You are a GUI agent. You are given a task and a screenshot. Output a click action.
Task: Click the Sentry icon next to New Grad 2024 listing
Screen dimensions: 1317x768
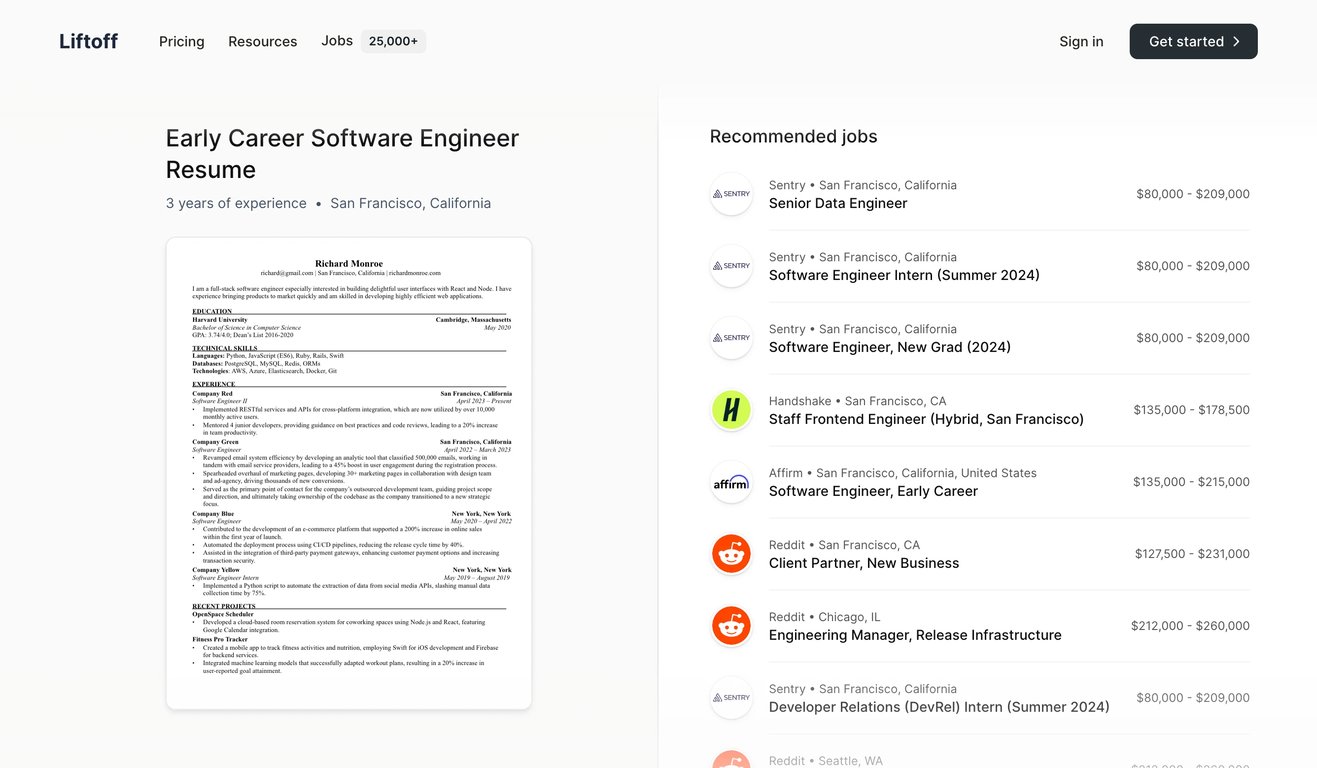[731, 338]
